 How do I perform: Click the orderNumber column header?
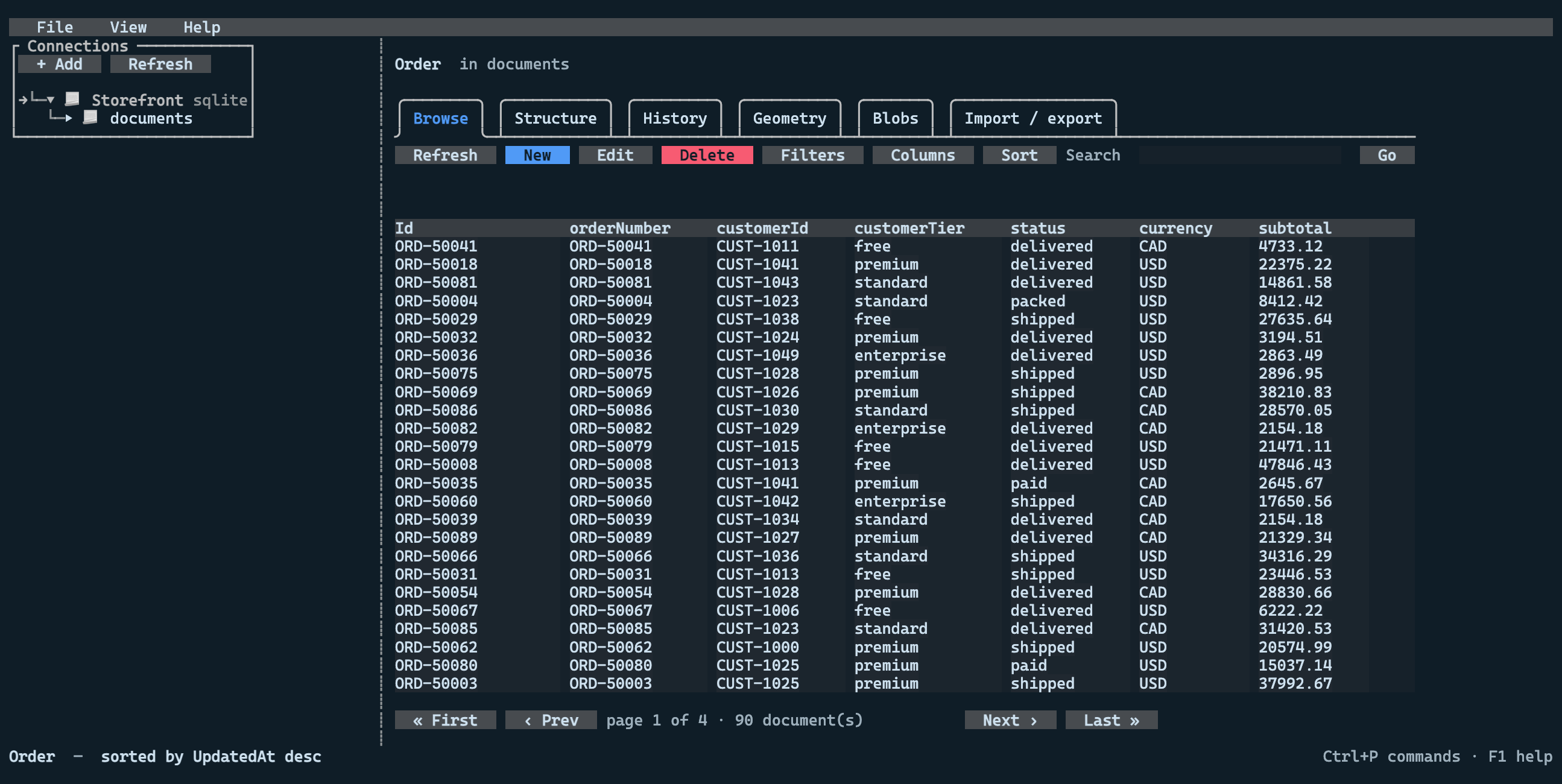[620, 228]
